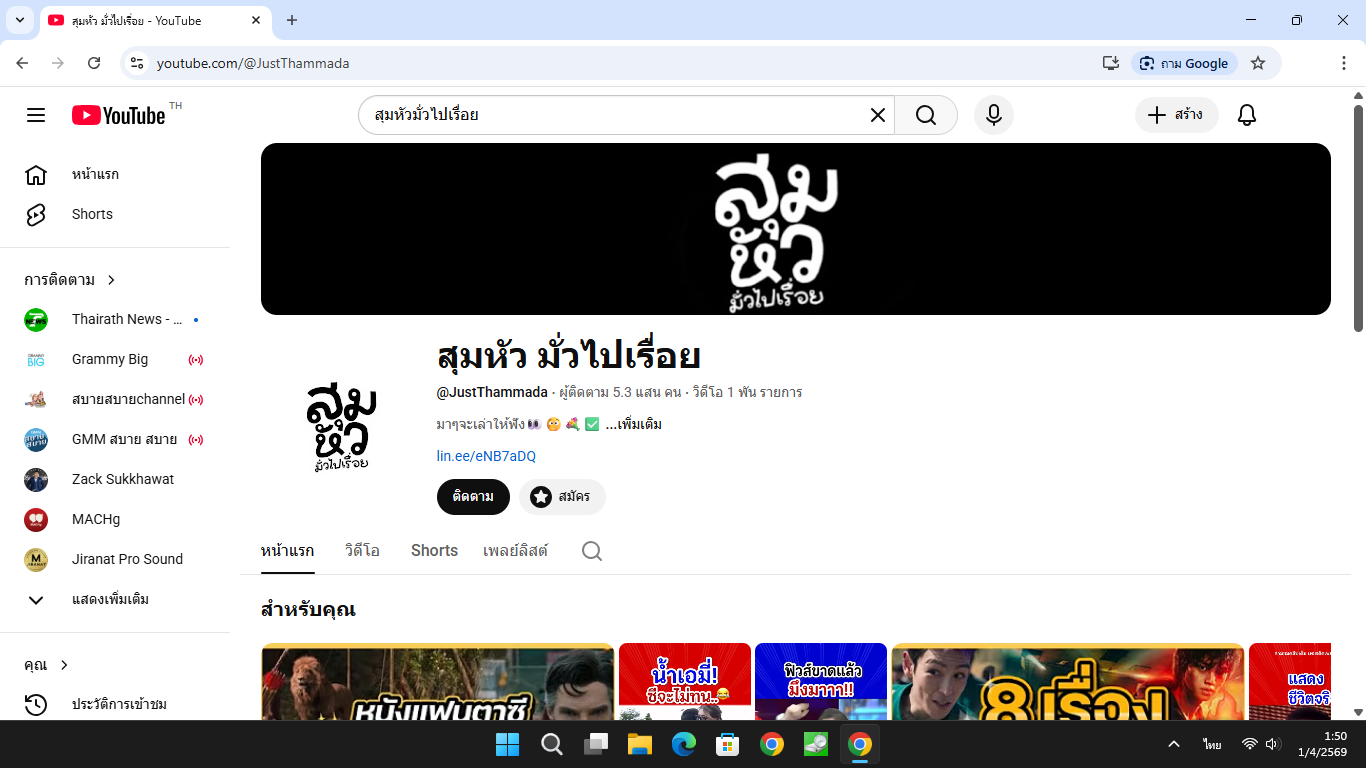Open the 8 เรื่อง video thumbnail
Screen dimensions: 1366x768
click(x=1068, y=682)
